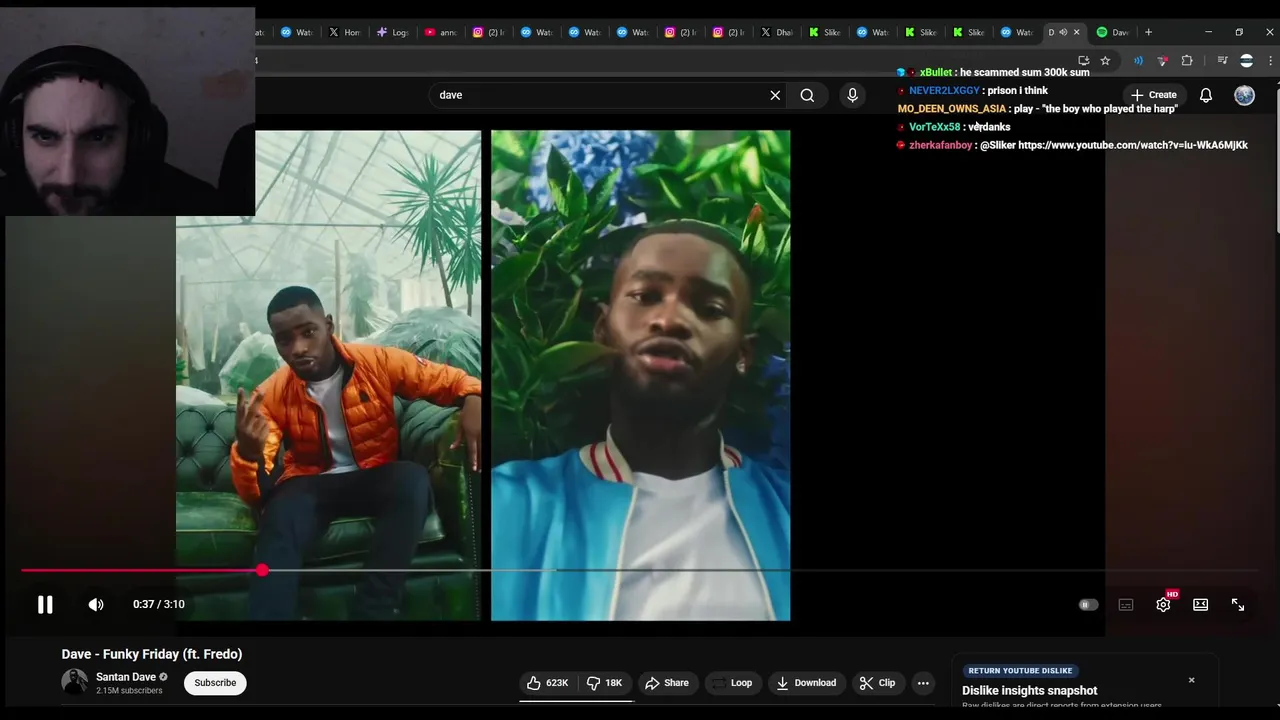Pause the Funky Friday video
The image size is (1280, 720).
[x=45, y=604]
